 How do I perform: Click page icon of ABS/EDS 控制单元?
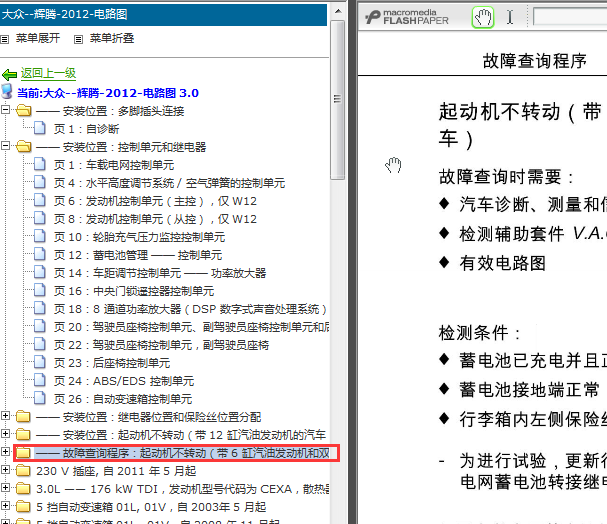(39, 380)
